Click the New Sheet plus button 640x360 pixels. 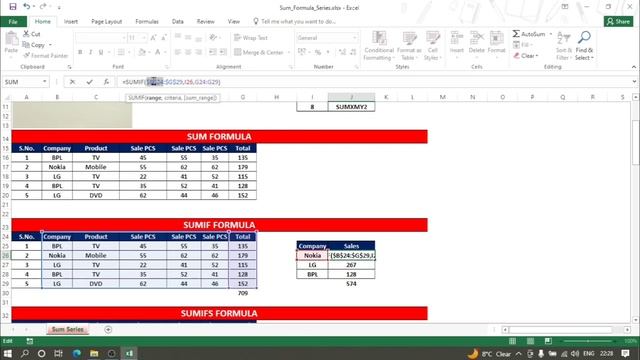(x=108, y=329)
